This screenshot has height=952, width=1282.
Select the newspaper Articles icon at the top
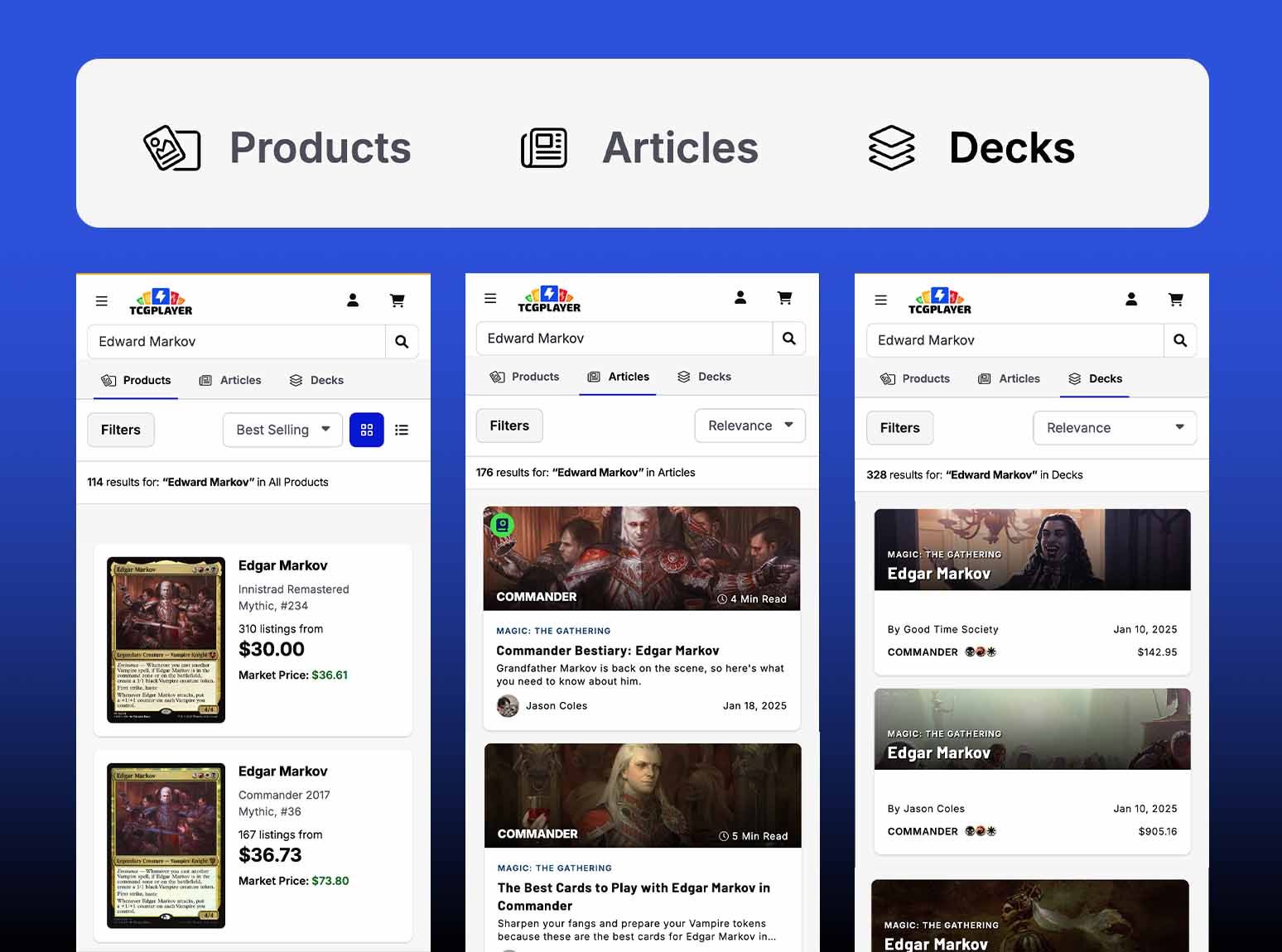pyautogui.click(x=543, y=147)
